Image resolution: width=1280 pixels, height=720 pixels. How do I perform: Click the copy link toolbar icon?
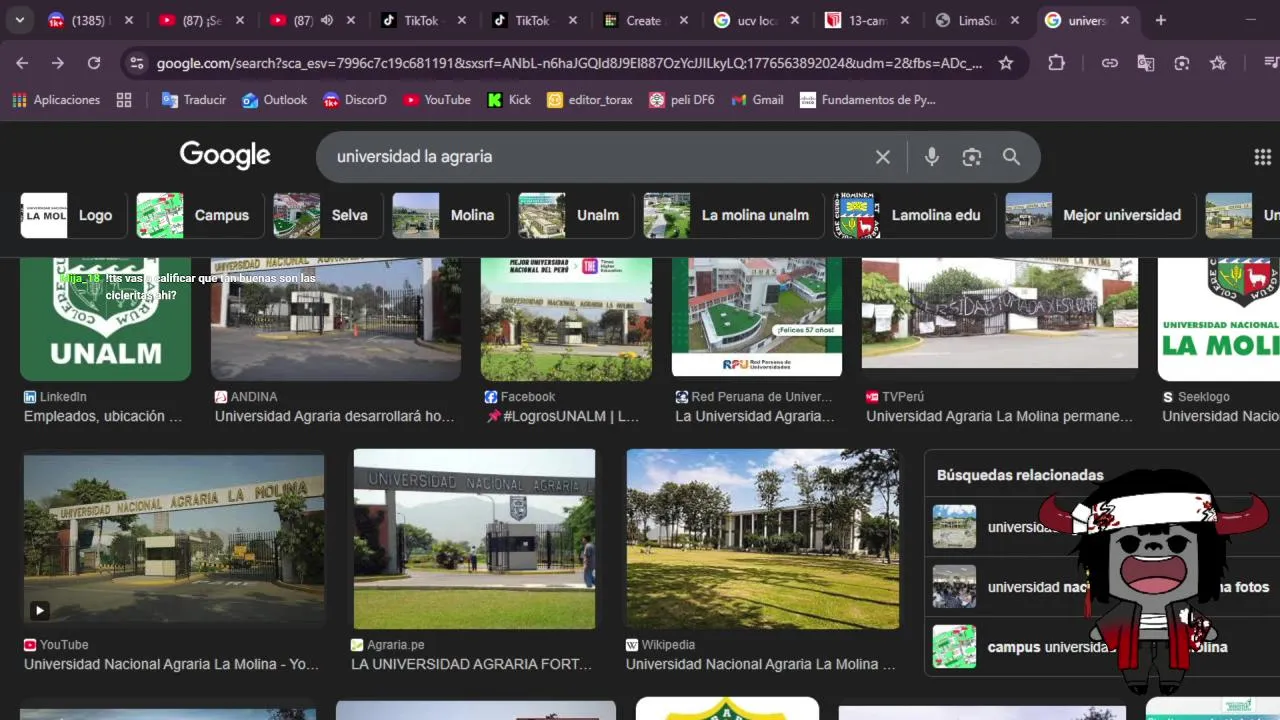(x=1110, y=63)
